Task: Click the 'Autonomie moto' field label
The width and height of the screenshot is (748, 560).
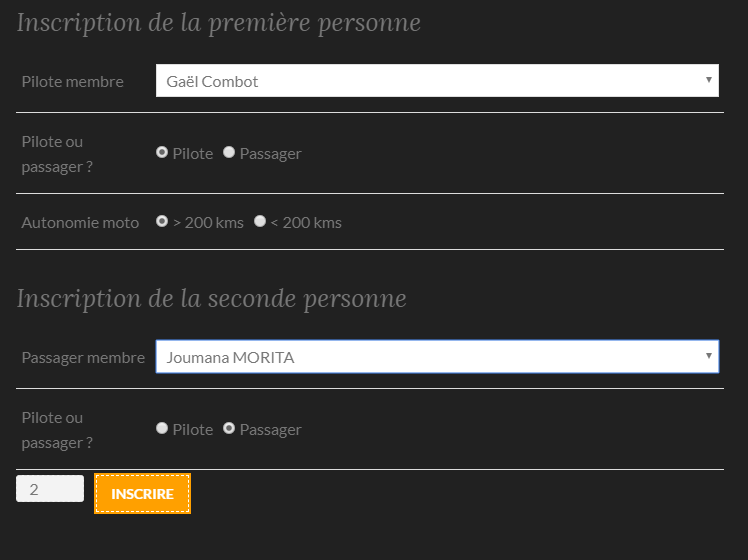Action: point(80,223)
